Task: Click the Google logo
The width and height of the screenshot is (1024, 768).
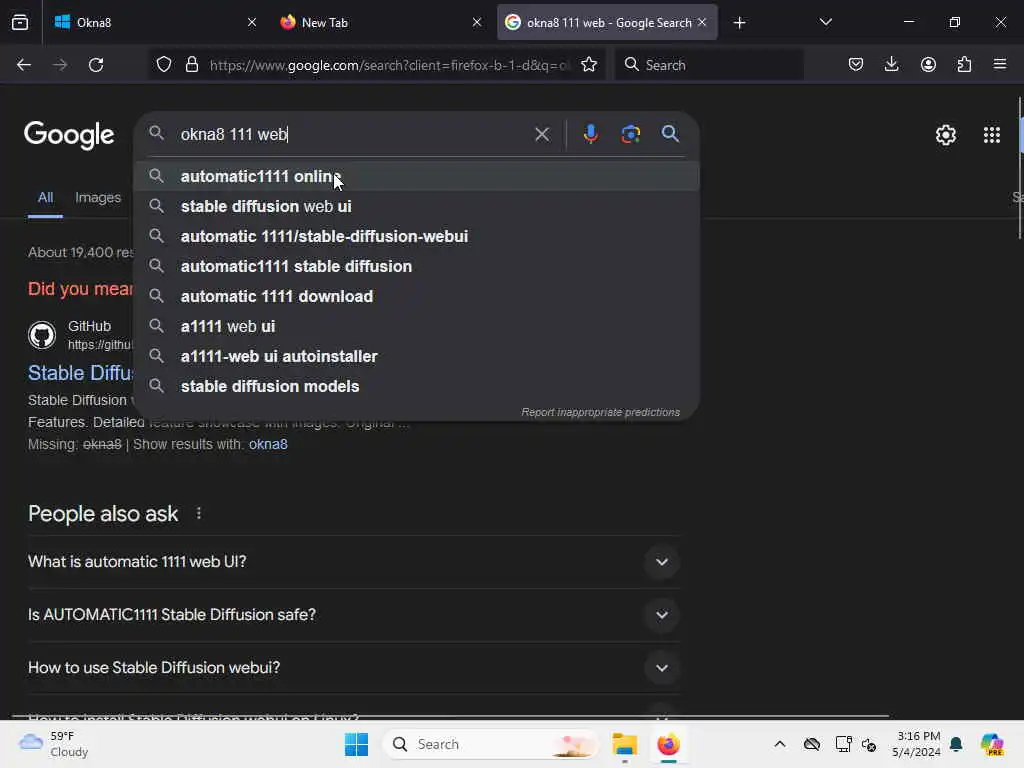Action: [x=69, y=135]
